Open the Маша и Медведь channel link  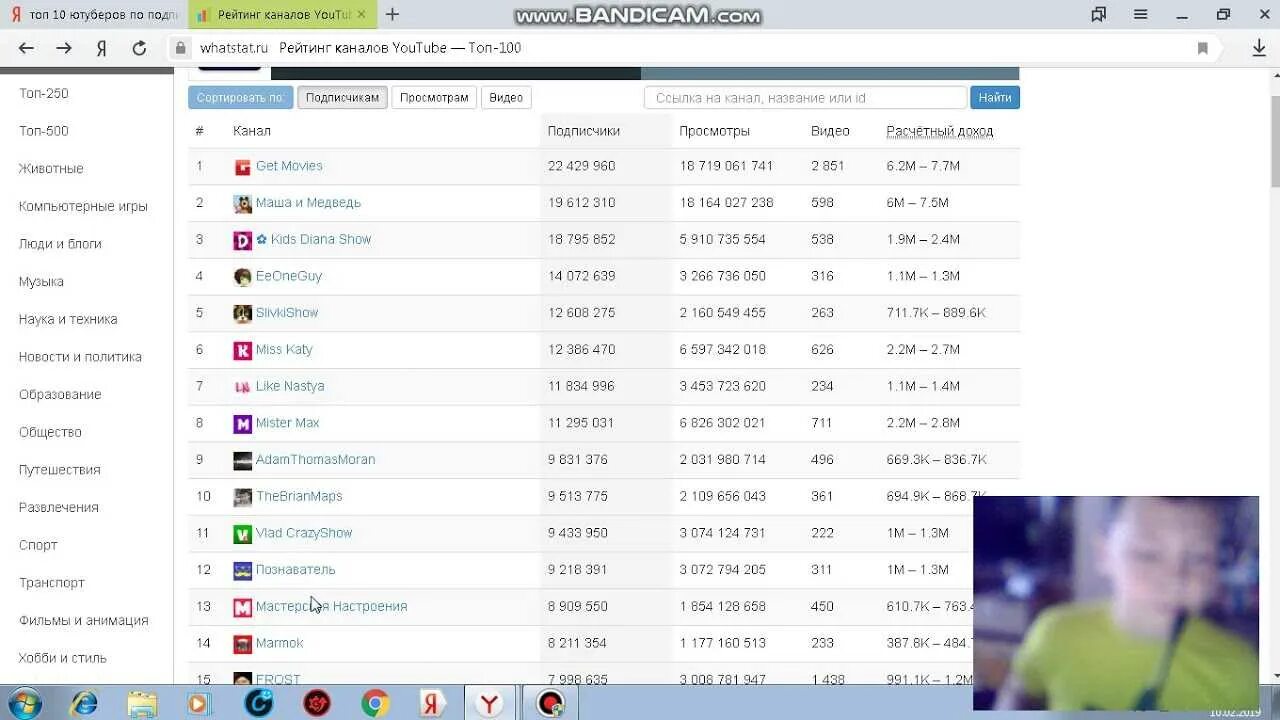point(308,203)
